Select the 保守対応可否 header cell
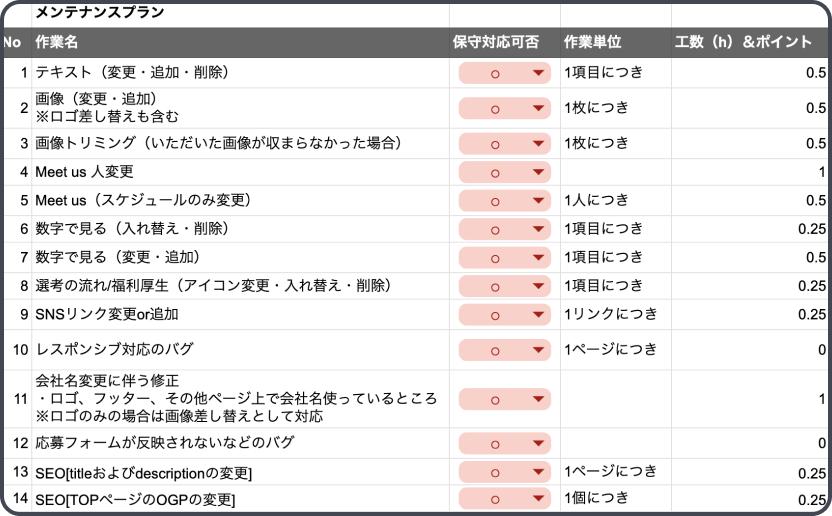 (504, 42)
